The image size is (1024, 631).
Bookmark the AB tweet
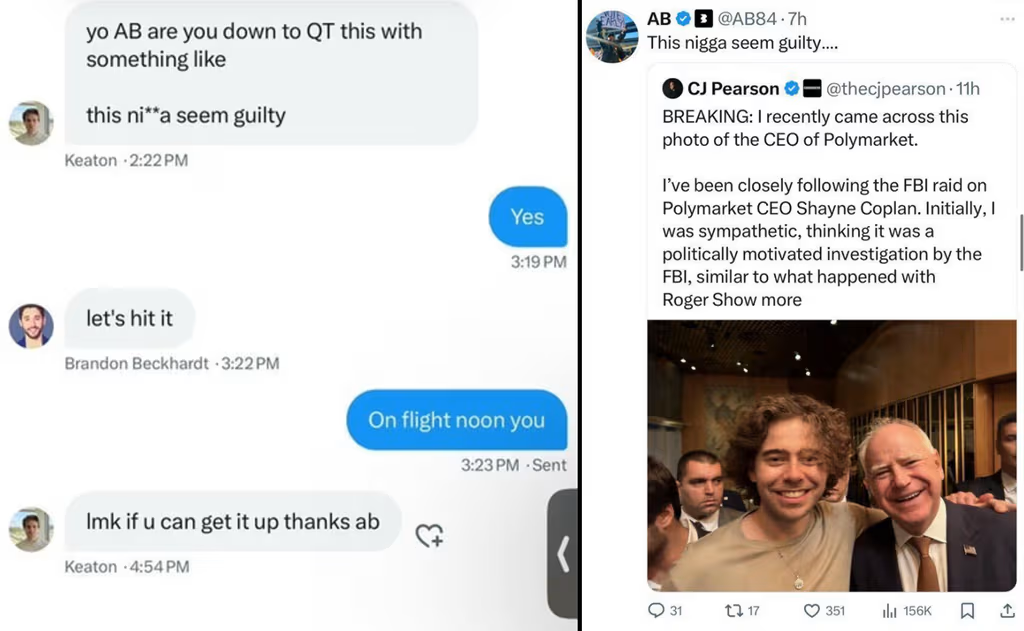coord(967,610)
